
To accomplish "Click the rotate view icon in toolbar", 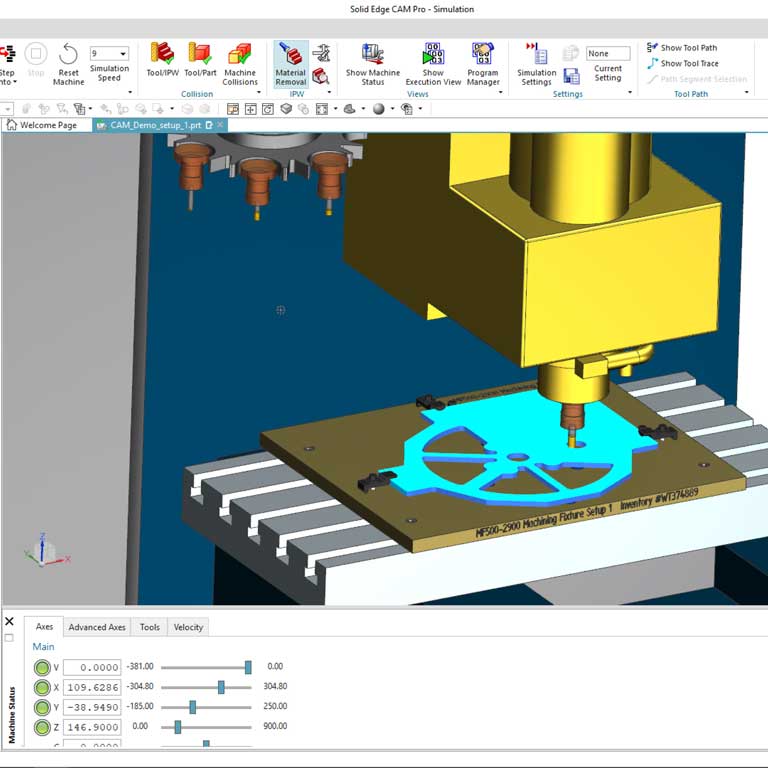I will [x=268, y=109].
